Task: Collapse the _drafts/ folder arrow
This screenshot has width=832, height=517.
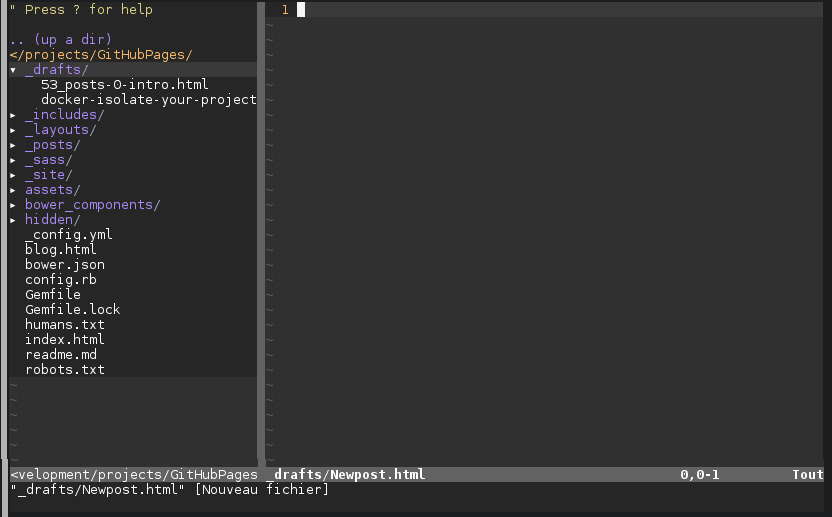Action: [x=13, y=70]
